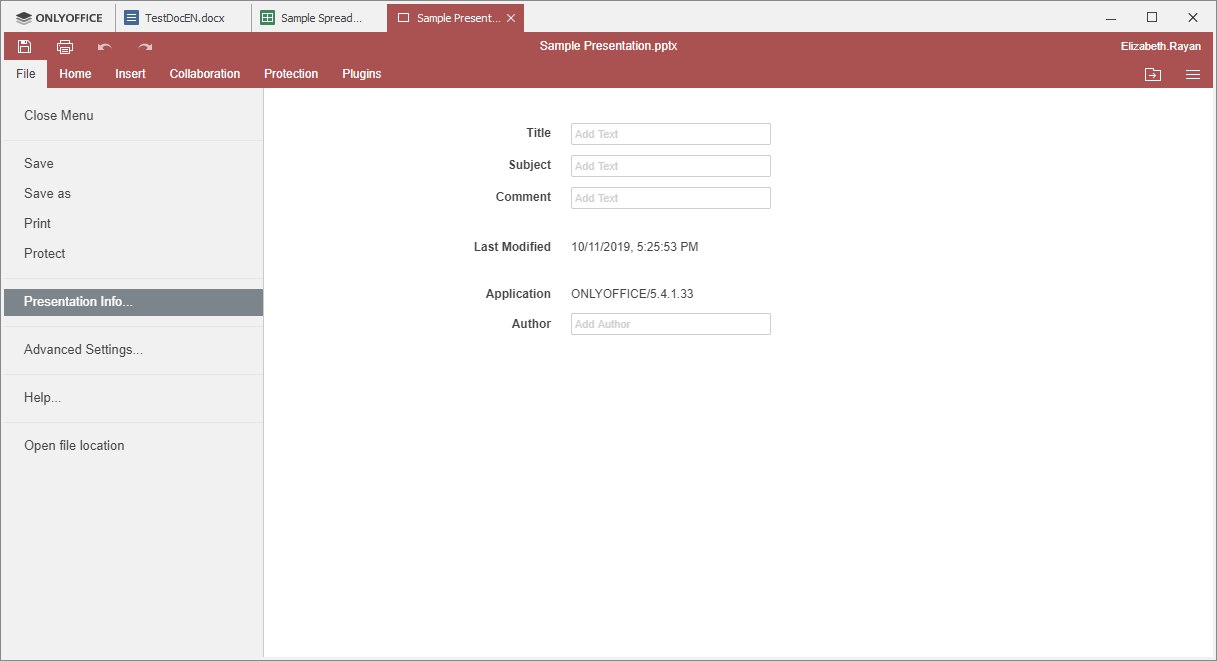Choose Print in the file menu

click(x=133, y=223)
